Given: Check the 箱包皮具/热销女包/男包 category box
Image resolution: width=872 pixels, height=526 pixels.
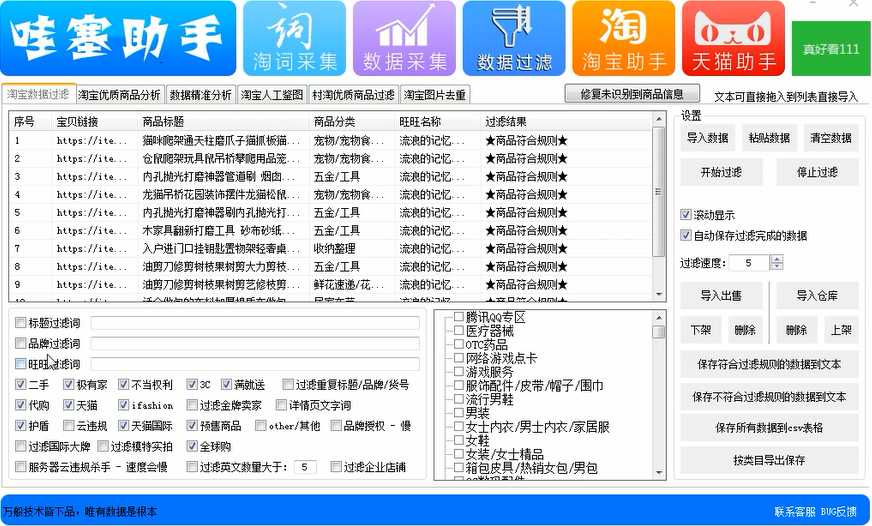Looking at the screenshot, I should click(459, 468).
